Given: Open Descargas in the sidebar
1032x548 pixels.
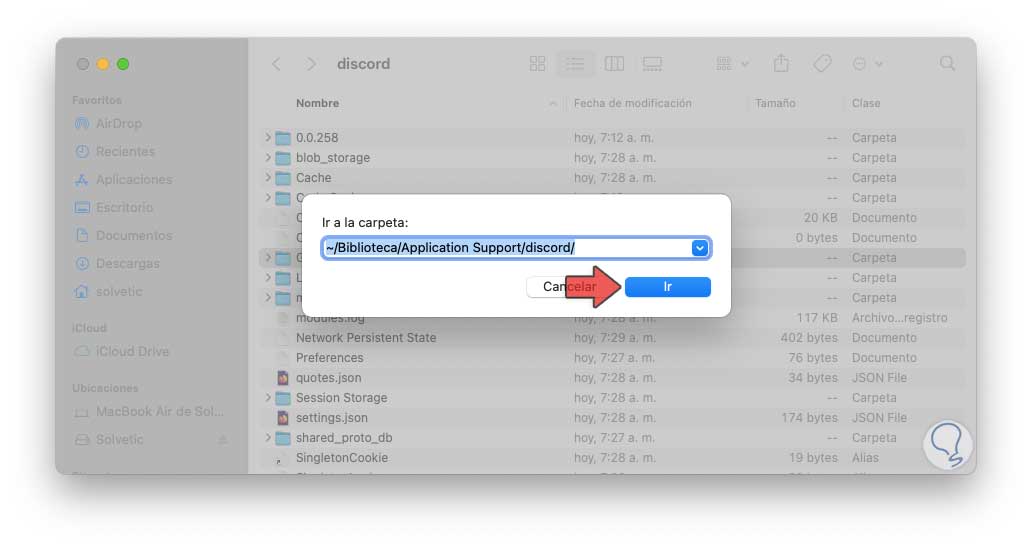Looking at the screenshot, I should pyautogui.click(x=116, y=263).
